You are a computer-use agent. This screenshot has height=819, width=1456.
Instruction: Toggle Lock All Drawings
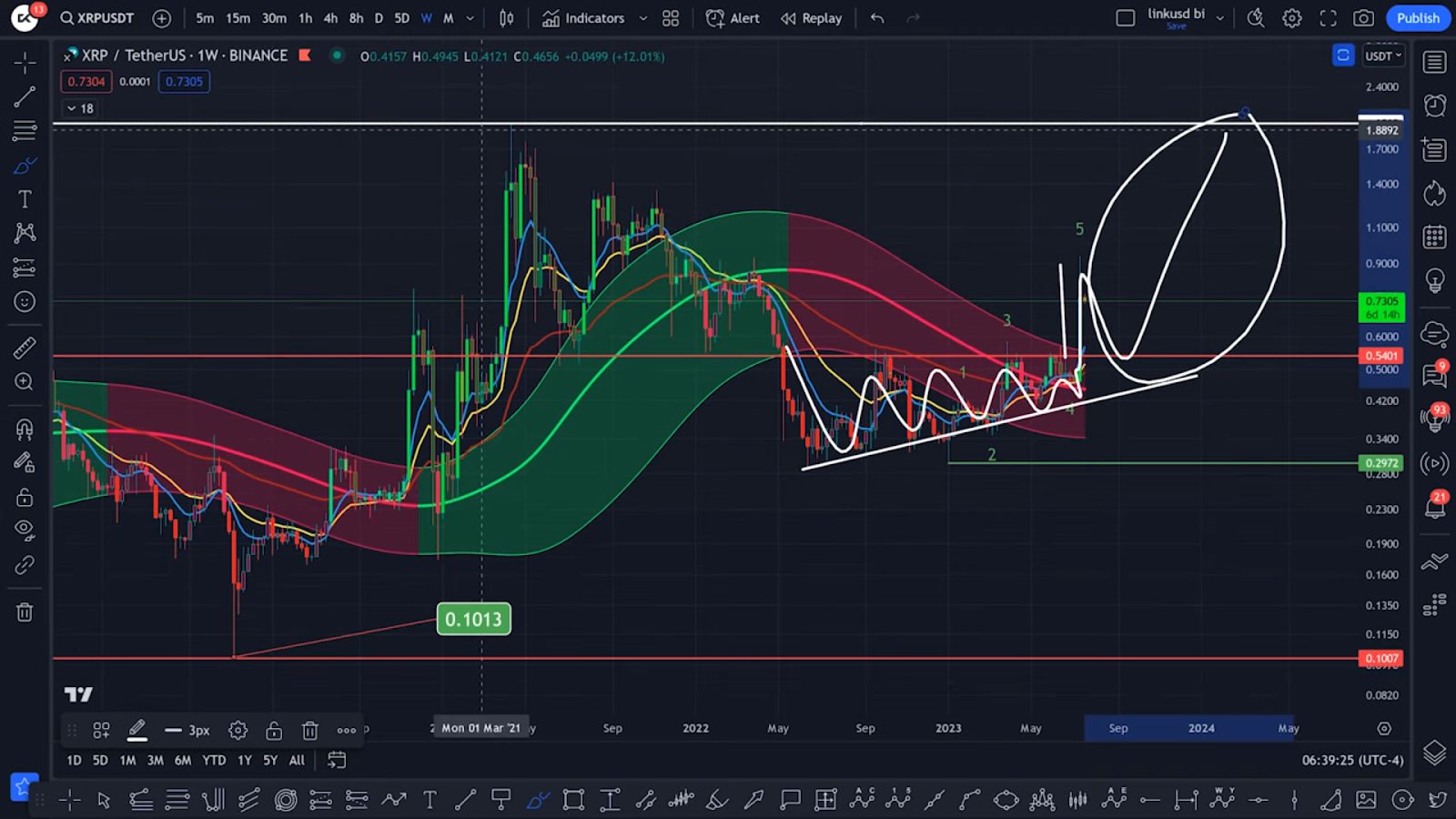click(24, 496)
